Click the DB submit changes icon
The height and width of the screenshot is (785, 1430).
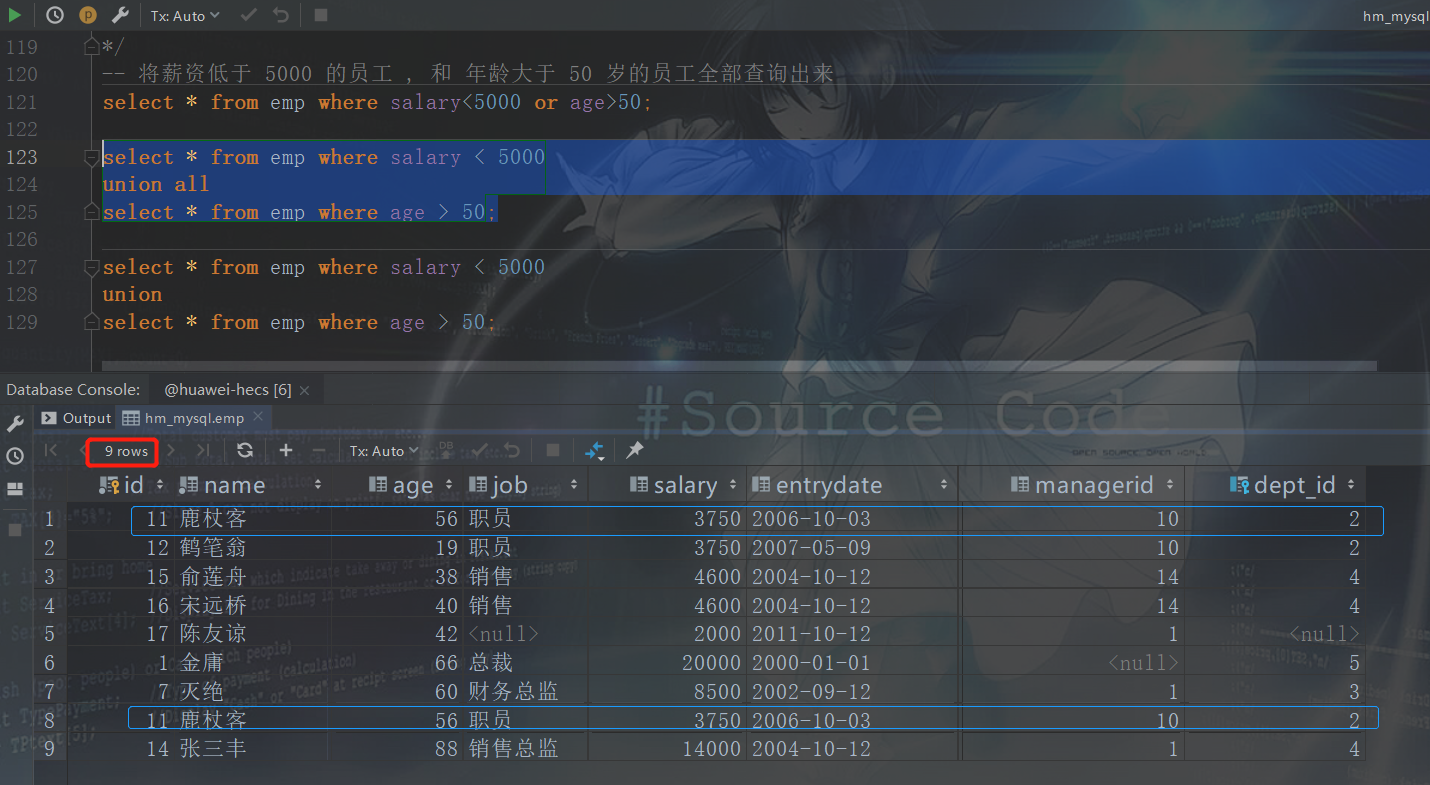[446, 451]
